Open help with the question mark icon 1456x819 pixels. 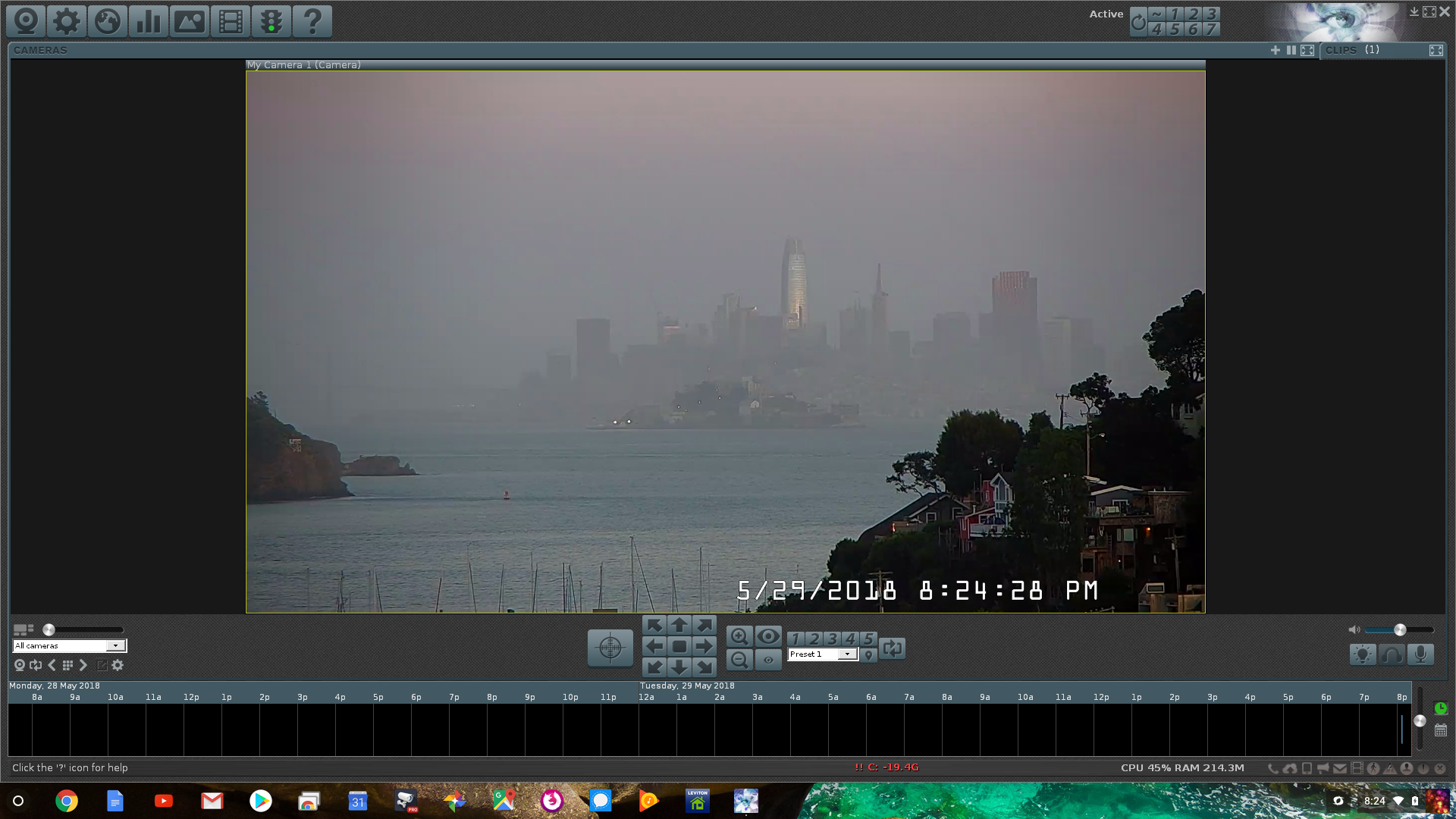312,21
